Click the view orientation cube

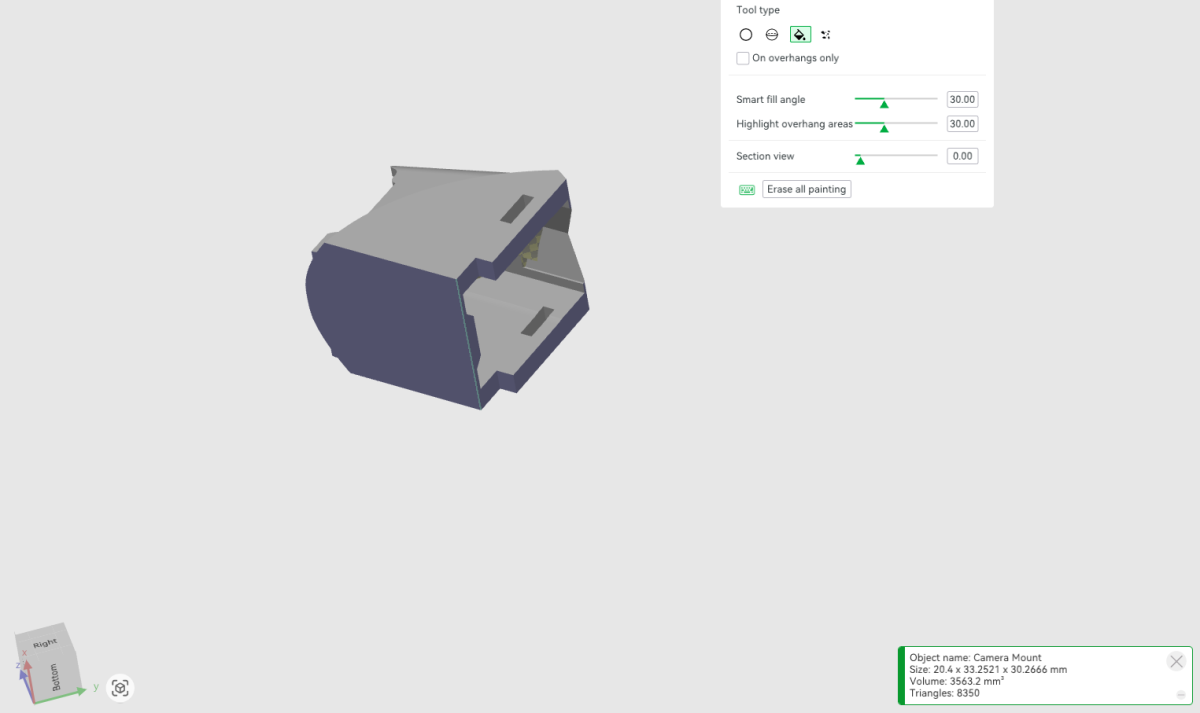click(50, 662)
